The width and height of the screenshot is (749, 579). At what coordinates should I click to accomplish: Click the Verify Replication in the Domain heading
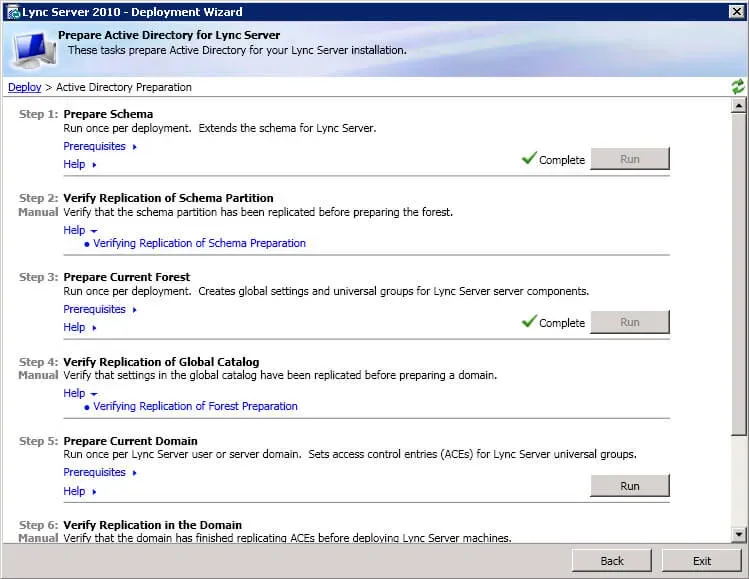(x=152, y=525)
